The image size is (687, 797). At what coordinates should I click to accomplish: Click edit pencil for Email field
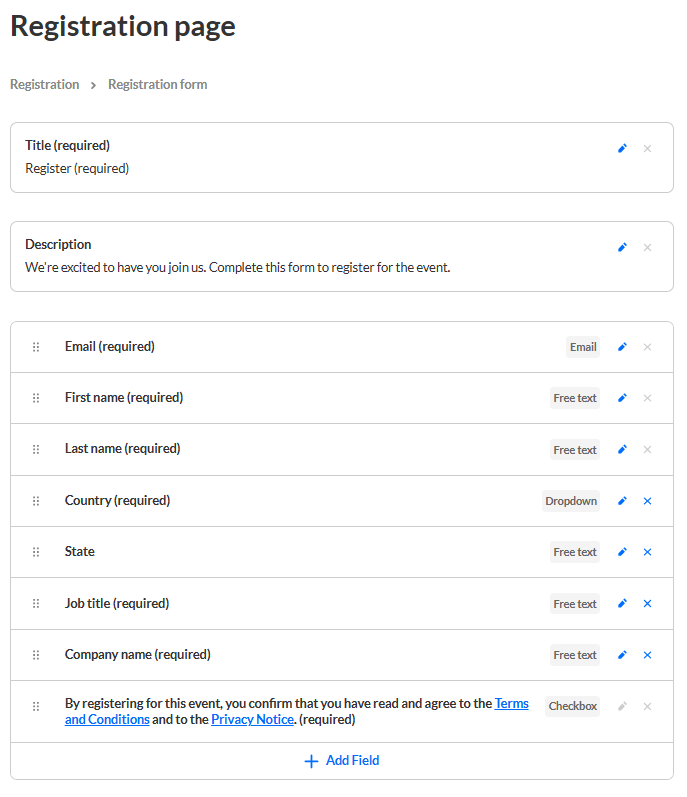(x=622, y=347)
